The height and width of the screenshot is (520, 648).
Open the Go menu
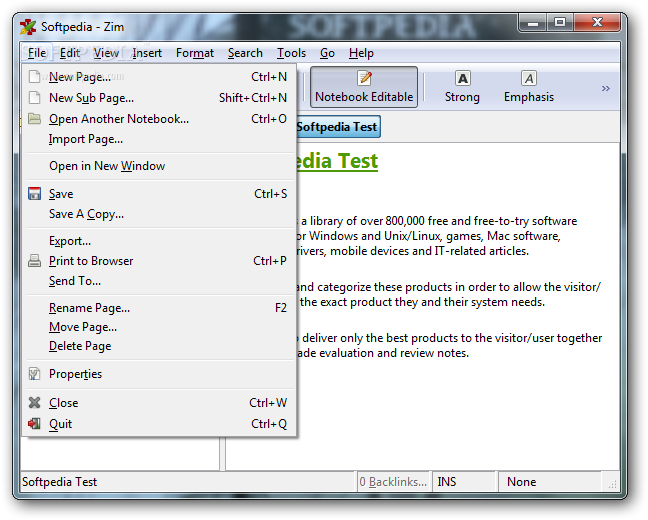327,53
